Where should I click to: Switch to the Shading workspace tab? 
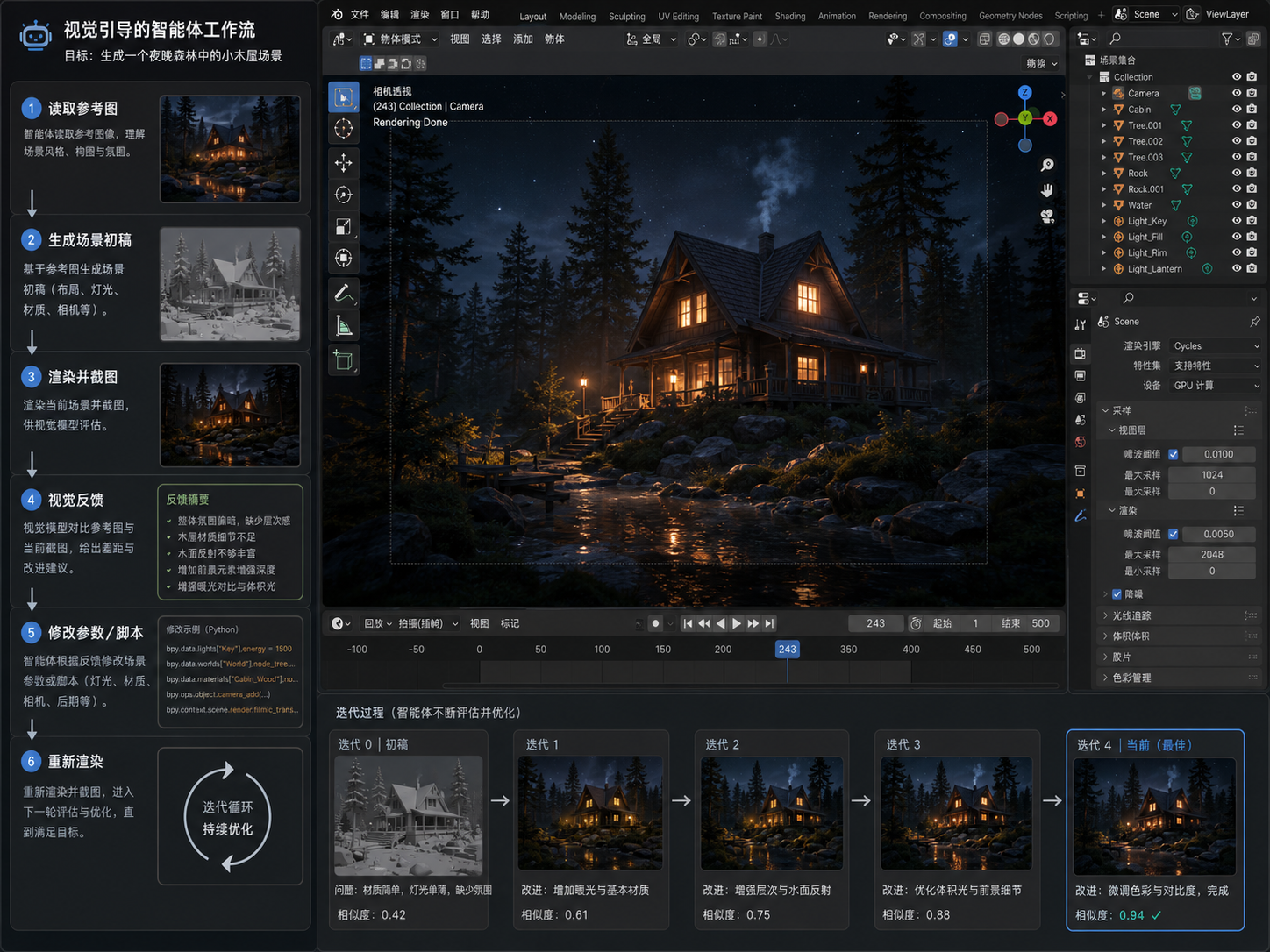pos(790,16)
